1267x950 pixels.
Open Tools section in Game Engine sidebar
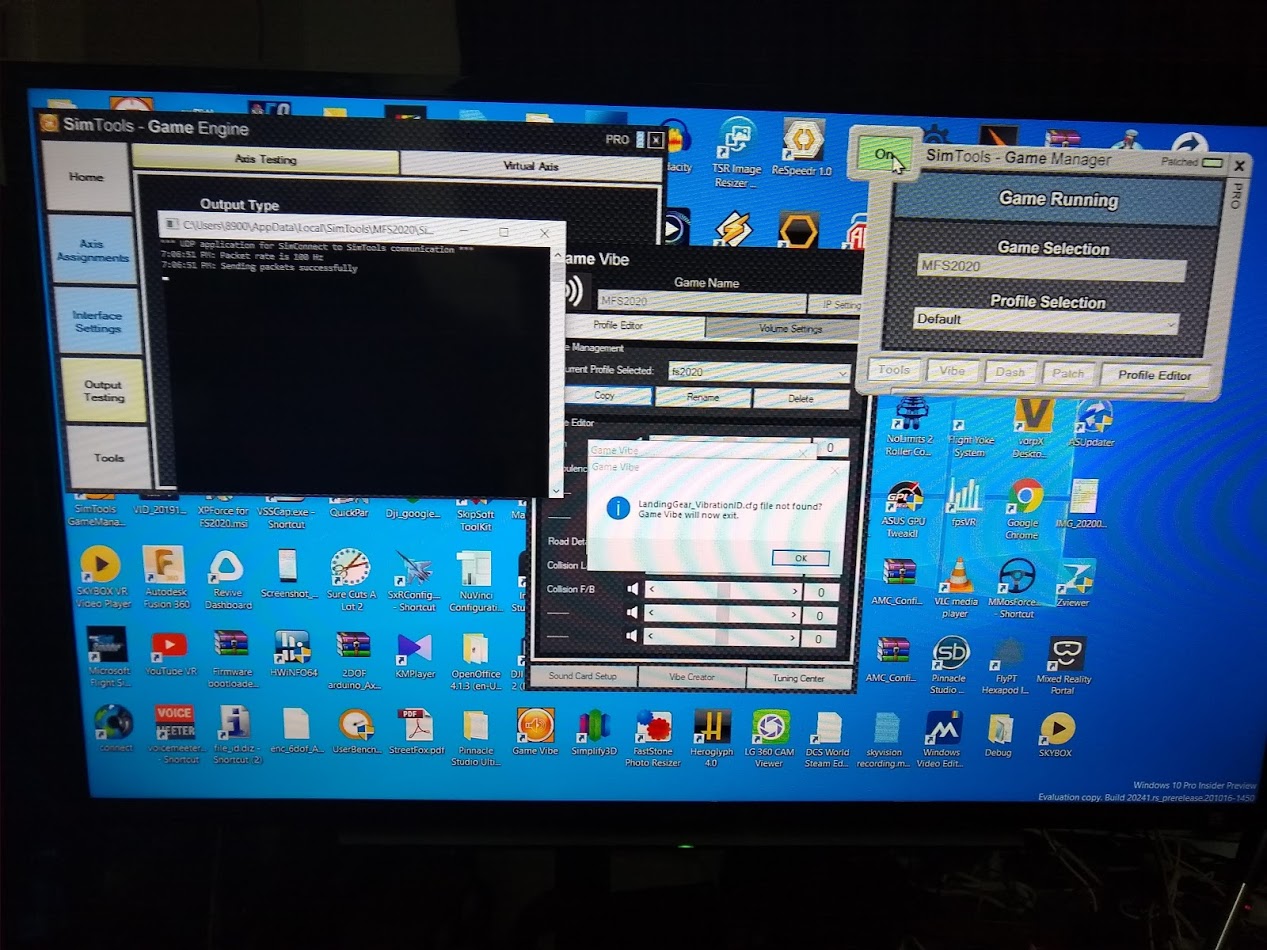tap(109, 457)
